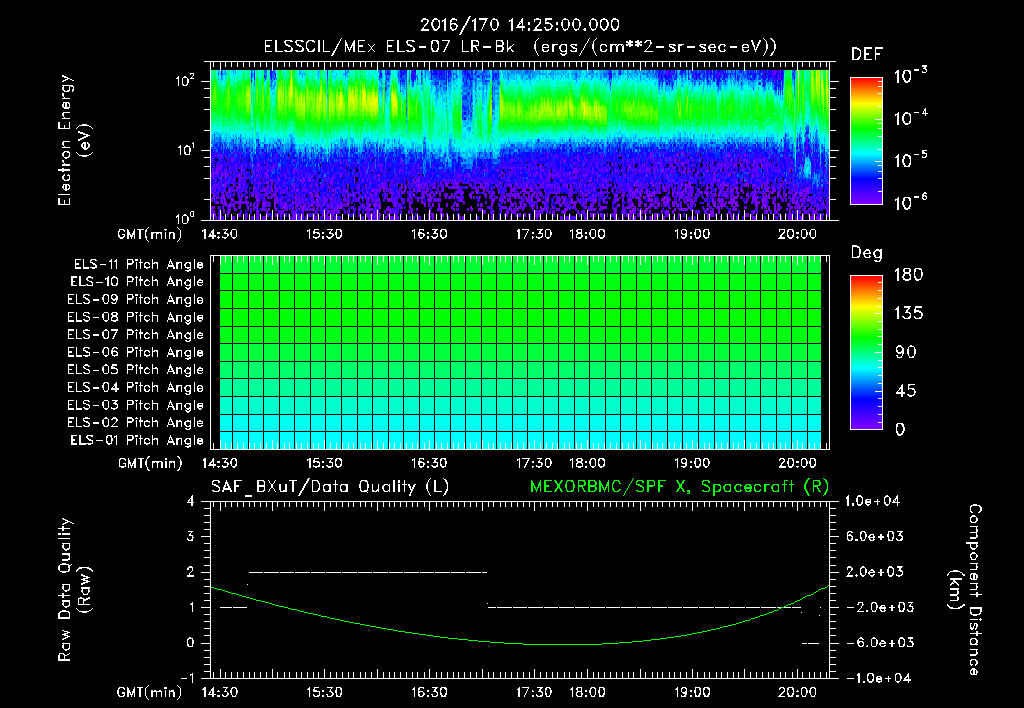Click the DEF label above the color bar

point(866,55)
